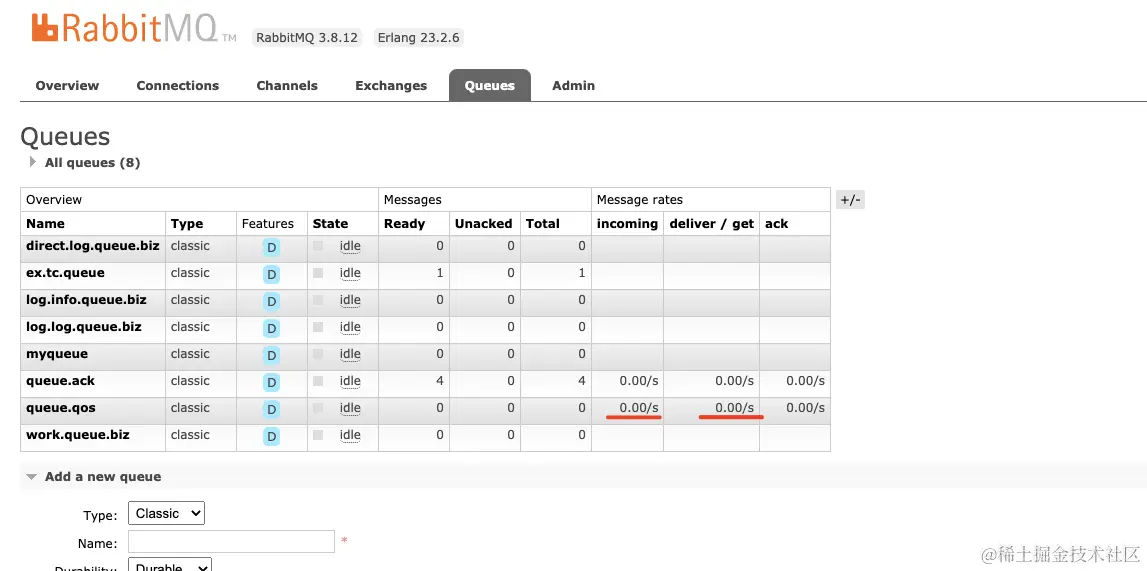
Task: Open the Durability dropdown
Action: (170, 565)
